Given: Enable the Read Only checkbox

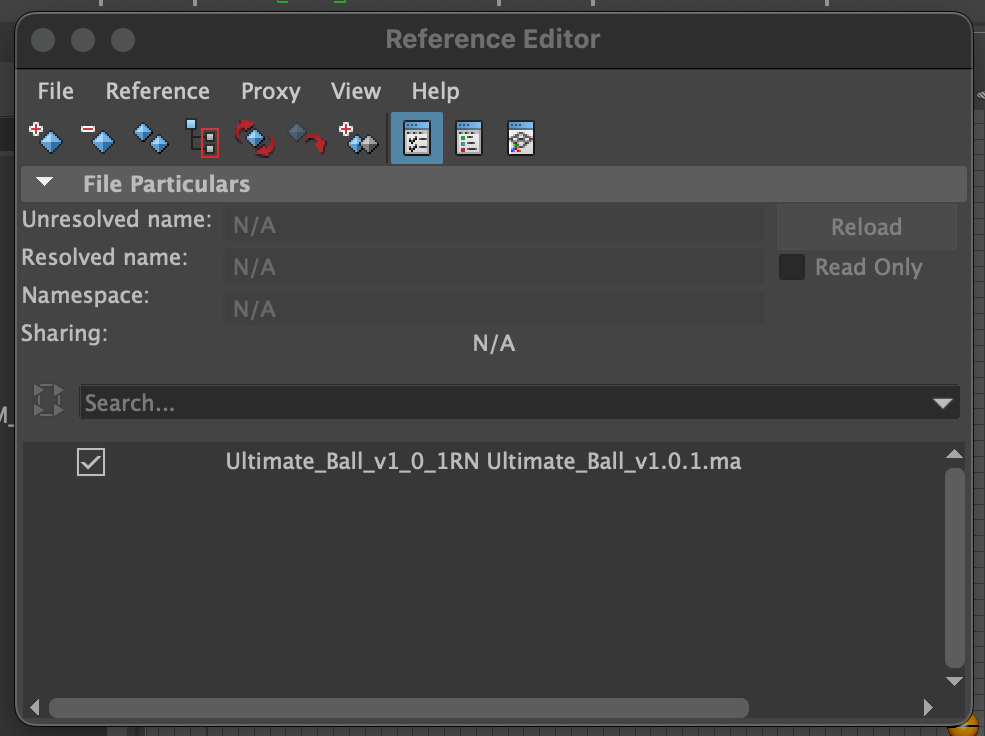Looking at the screenshot, I should 792,267.
